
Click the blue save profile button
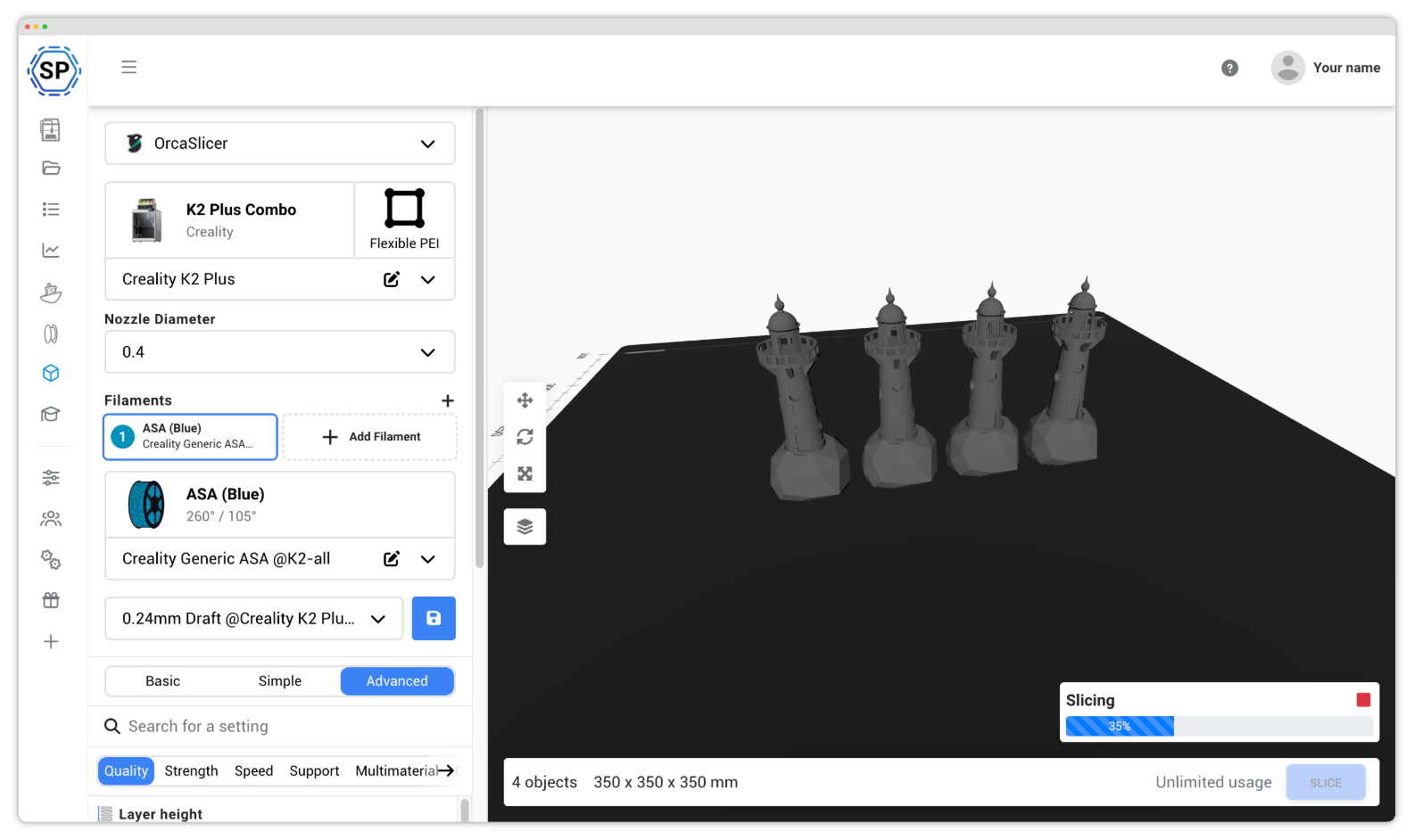pos(434,618)
